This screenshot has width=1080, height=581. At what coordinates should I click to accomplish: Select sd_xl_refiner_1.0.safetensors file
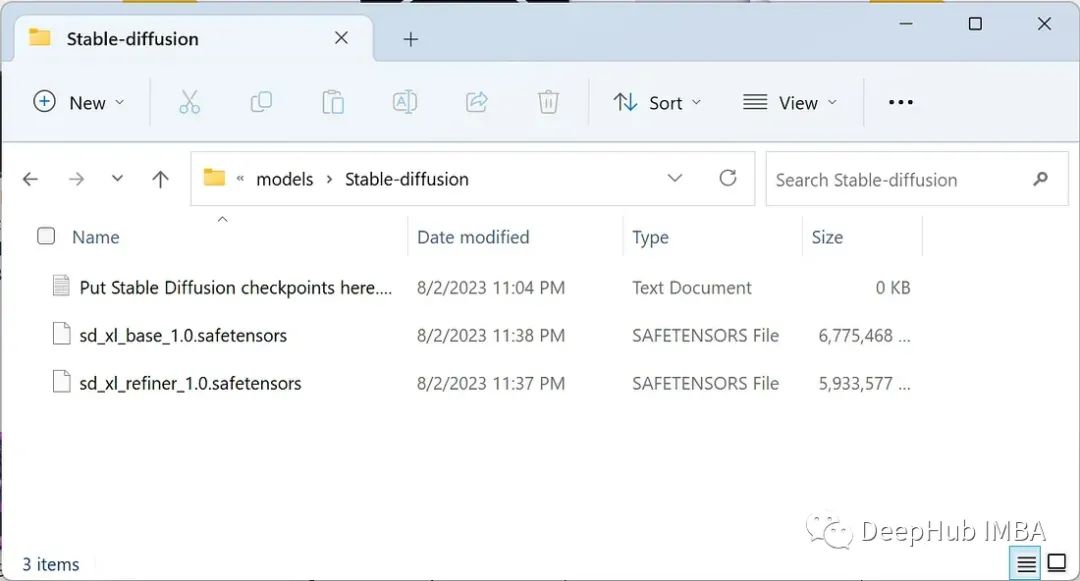tap(190, 383)
